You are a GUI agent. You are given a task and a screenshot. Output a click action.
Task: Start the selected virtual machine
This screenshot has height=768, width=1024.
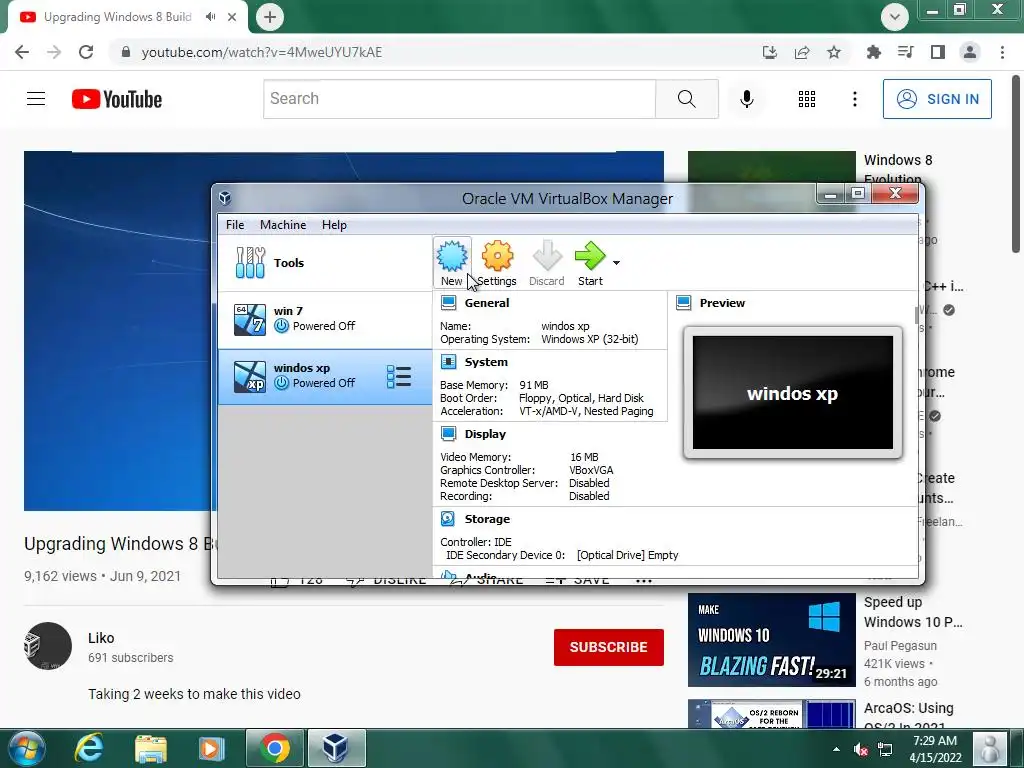590,263
